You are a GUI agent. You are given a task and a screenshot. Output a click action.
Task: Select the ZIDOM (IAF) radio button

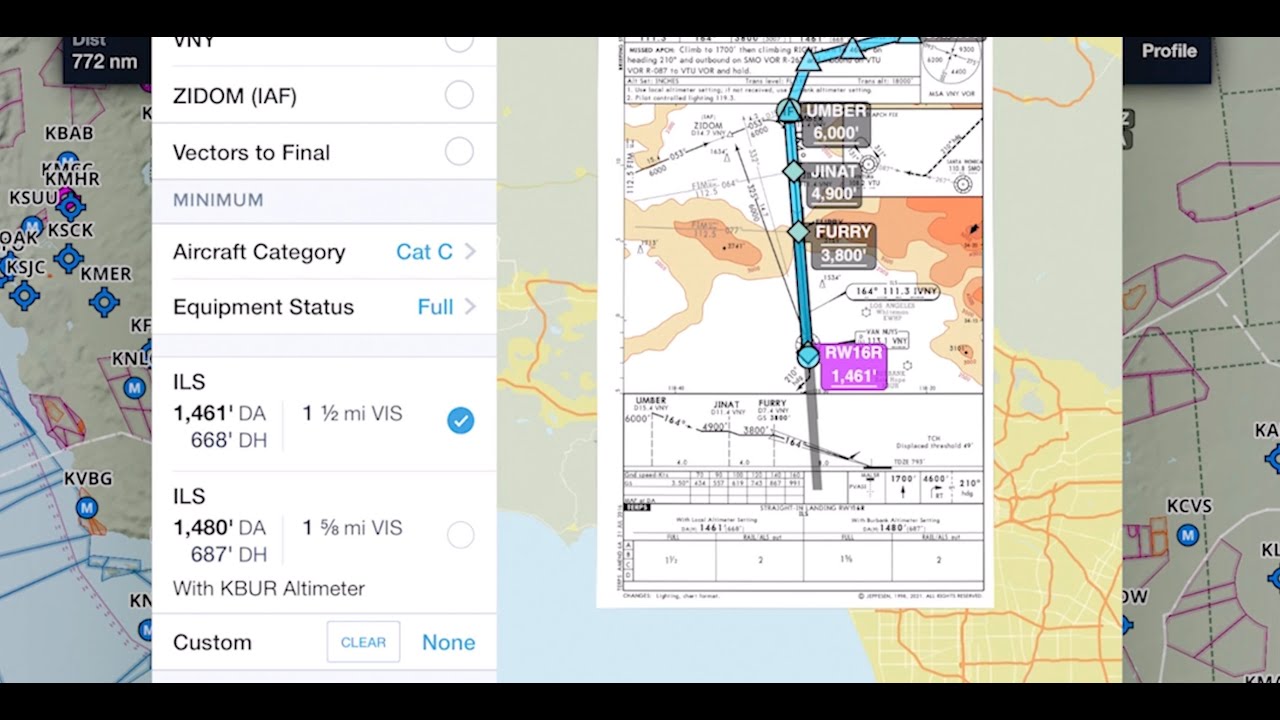(459, 96)
